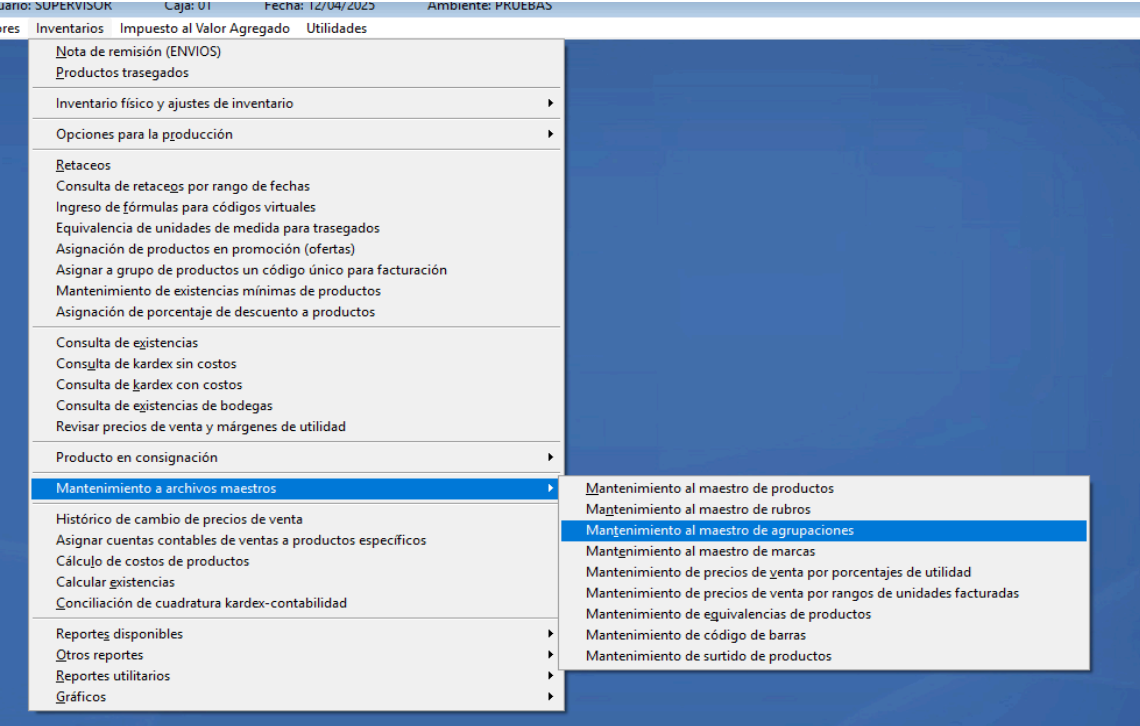Viewport: 1140px width, 726px height.
Task: Expand Producto en consignación submenu
Action: point(136,457)
